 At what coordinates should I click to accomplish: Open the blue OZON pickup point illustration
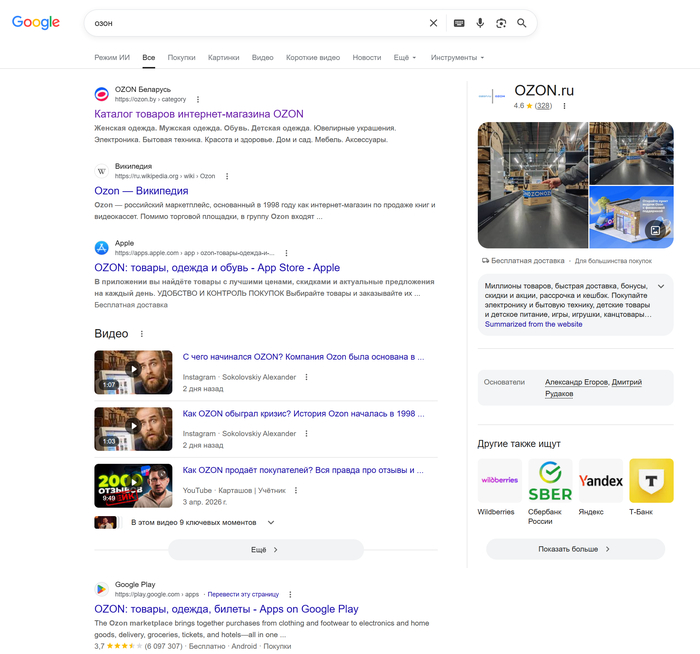click(x=631, y=217)
